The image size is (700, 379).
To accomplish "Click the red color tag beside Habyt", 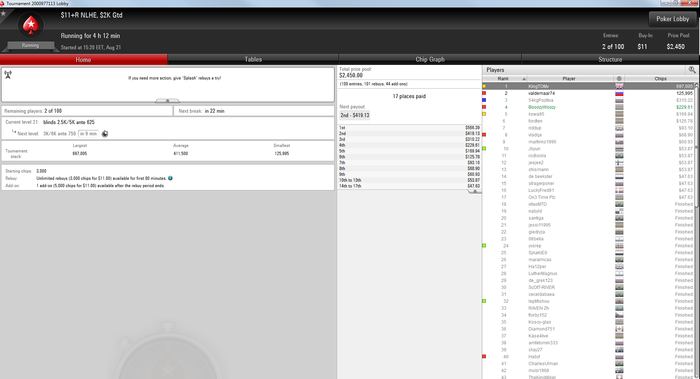I will (x=484, y=356).
